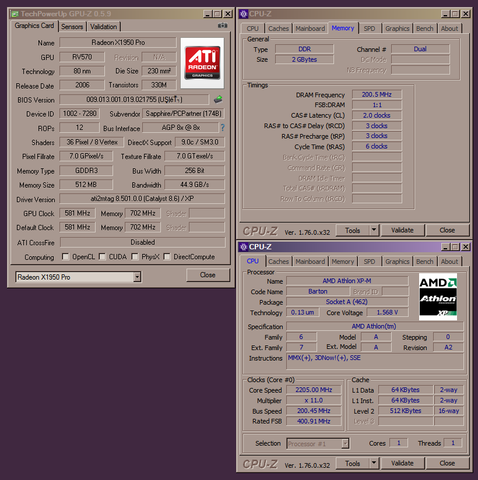Open the CPU tab in upper CPU-Z

coord(252,29)
